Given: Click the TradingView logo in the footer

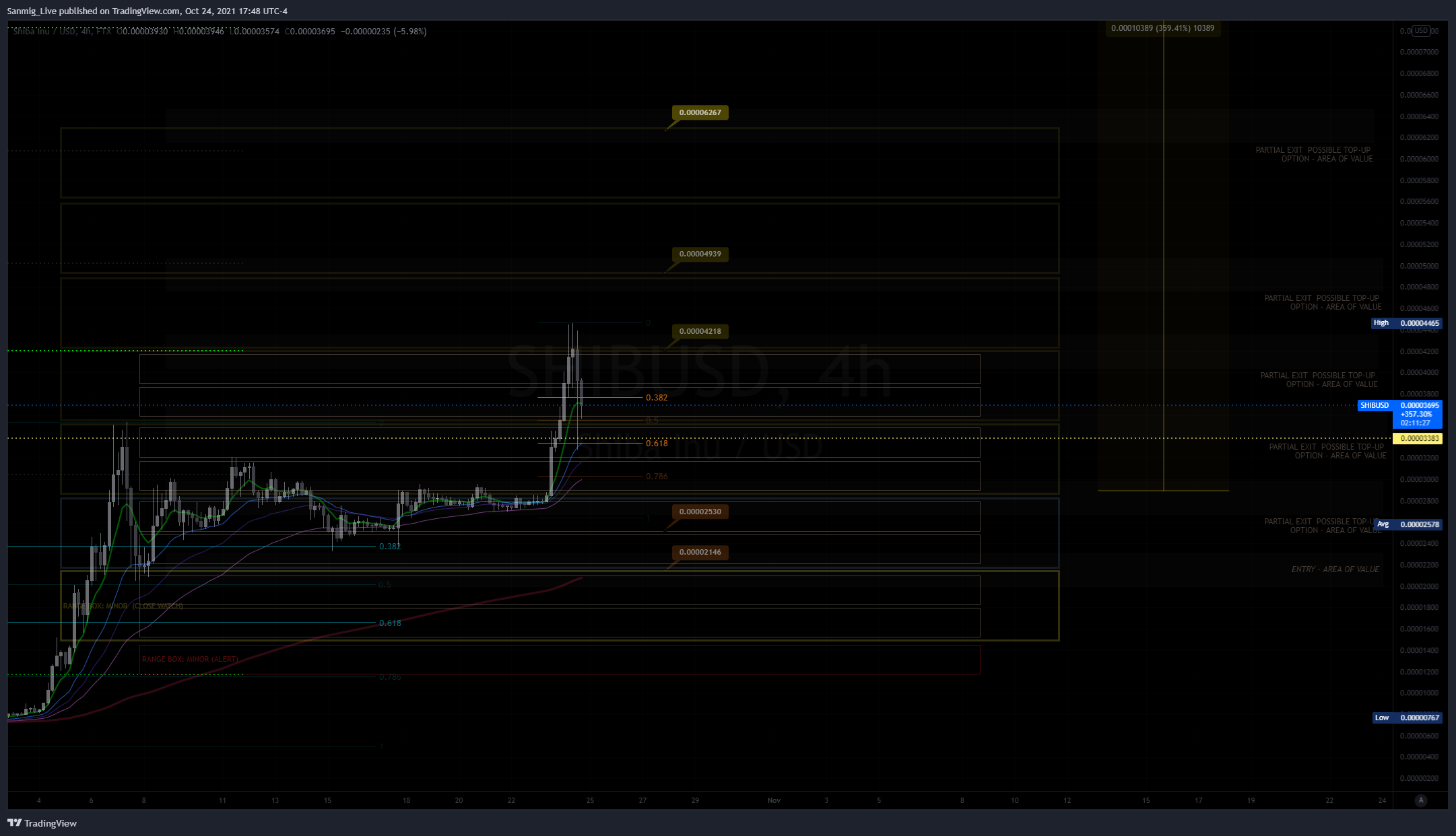Looking at the screenshot, I should 42,823.
